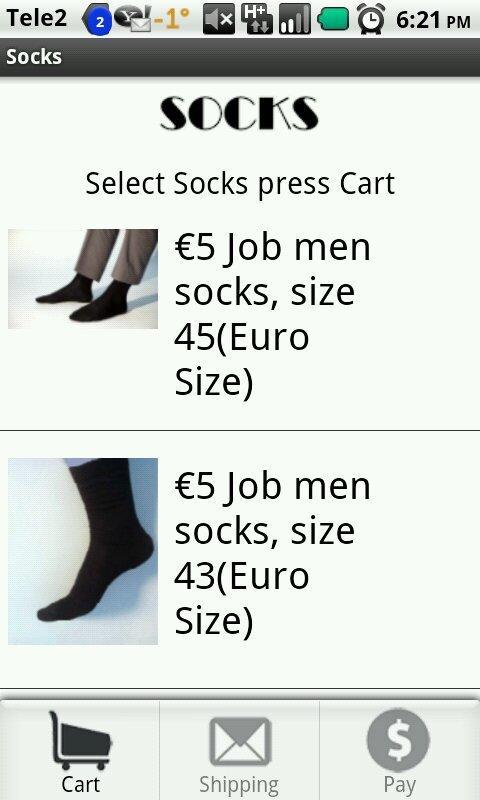Switch to the Shipping tab label

click(x=239, y=784)
